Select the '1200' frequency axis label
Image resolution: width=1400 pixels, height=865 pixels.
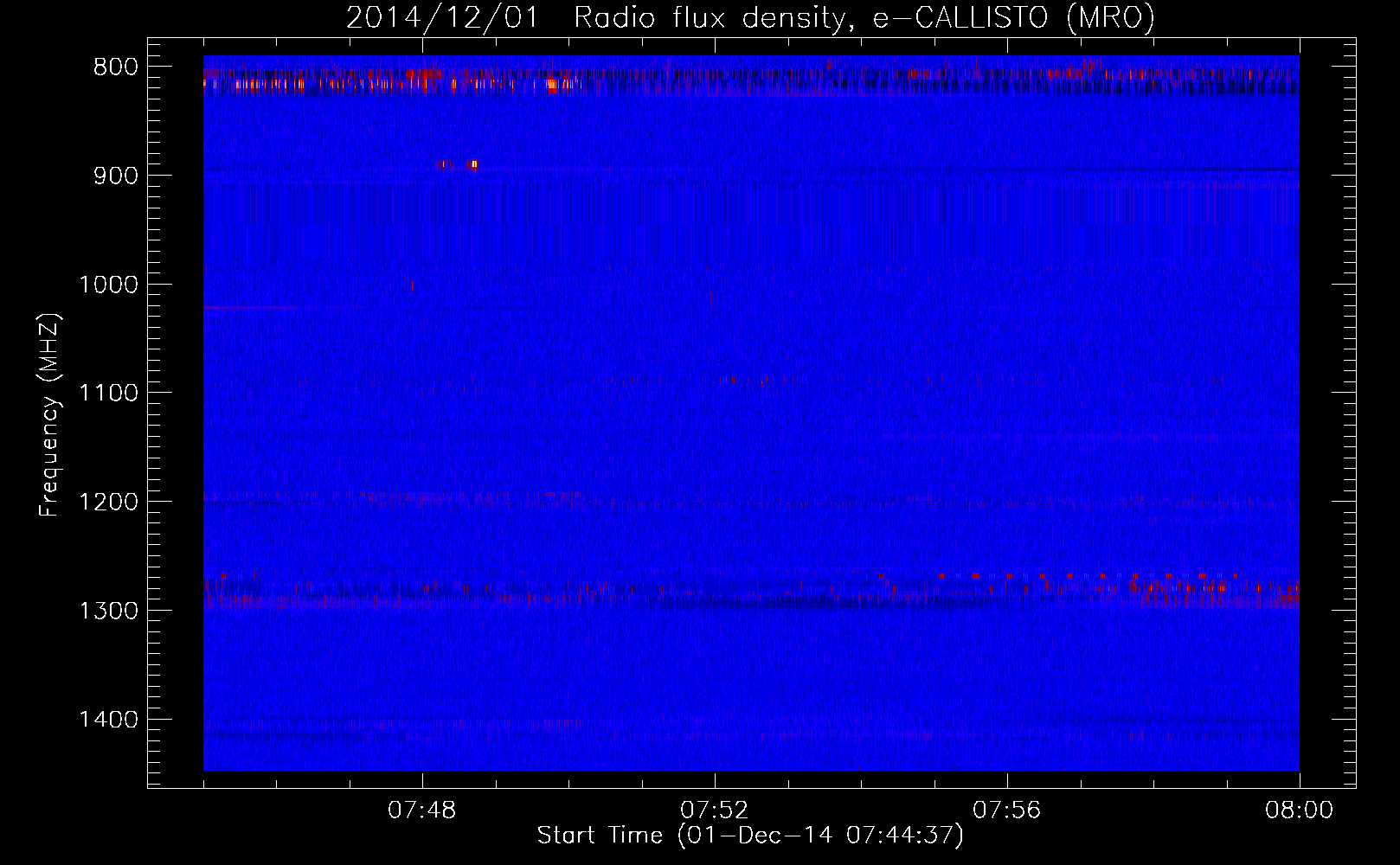pyautogui.click(x=108, y=503)
